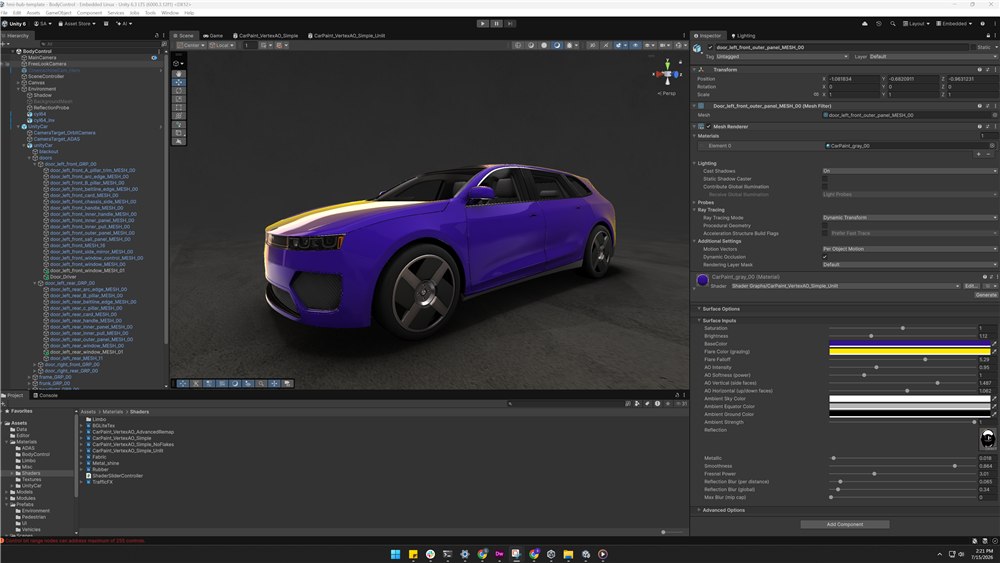Click the help icon in the top bar
The image size is (1000, 563).
tap(983, 24)
